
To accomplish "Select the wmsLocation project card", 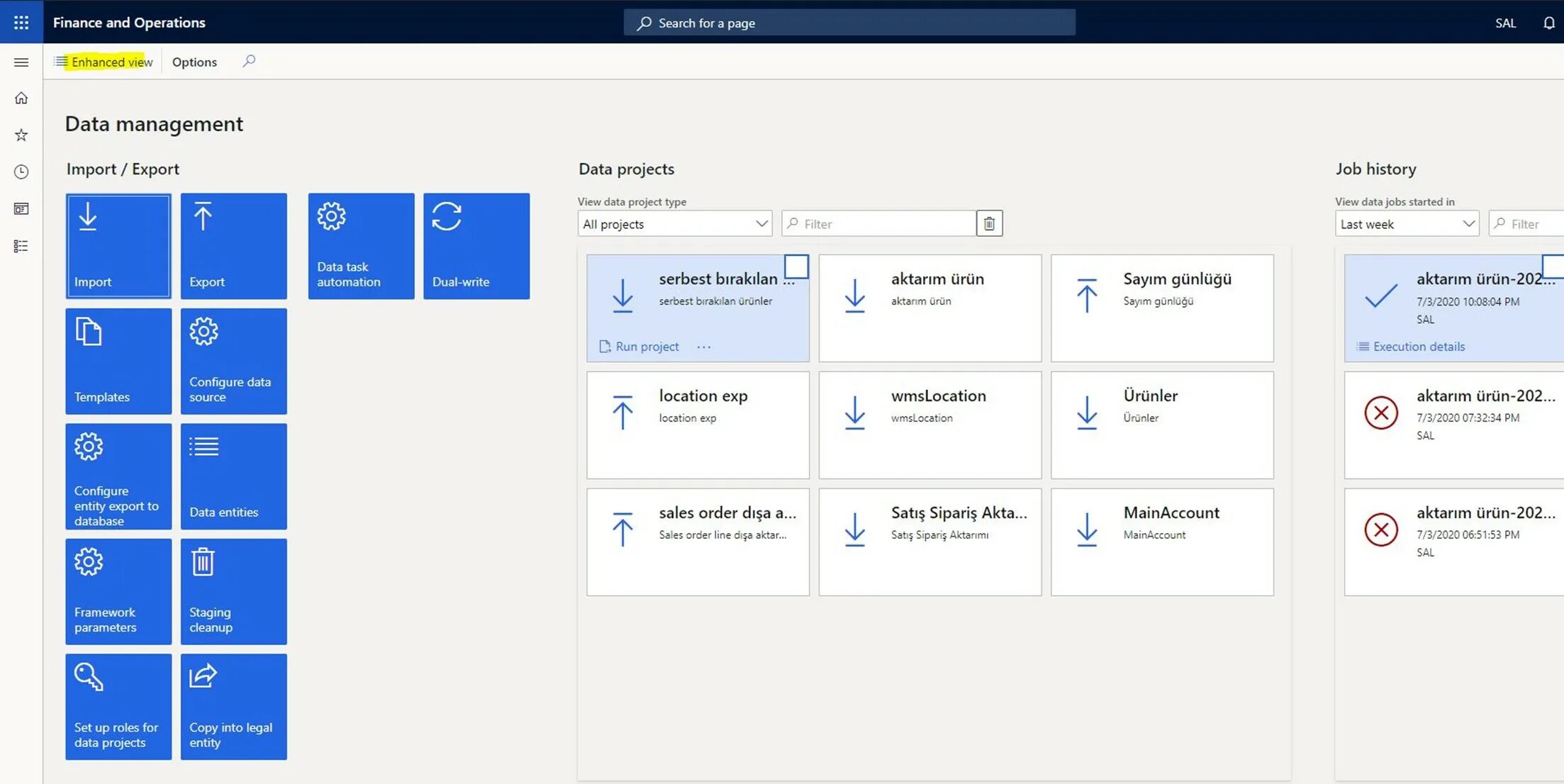I will coord(930,425).
